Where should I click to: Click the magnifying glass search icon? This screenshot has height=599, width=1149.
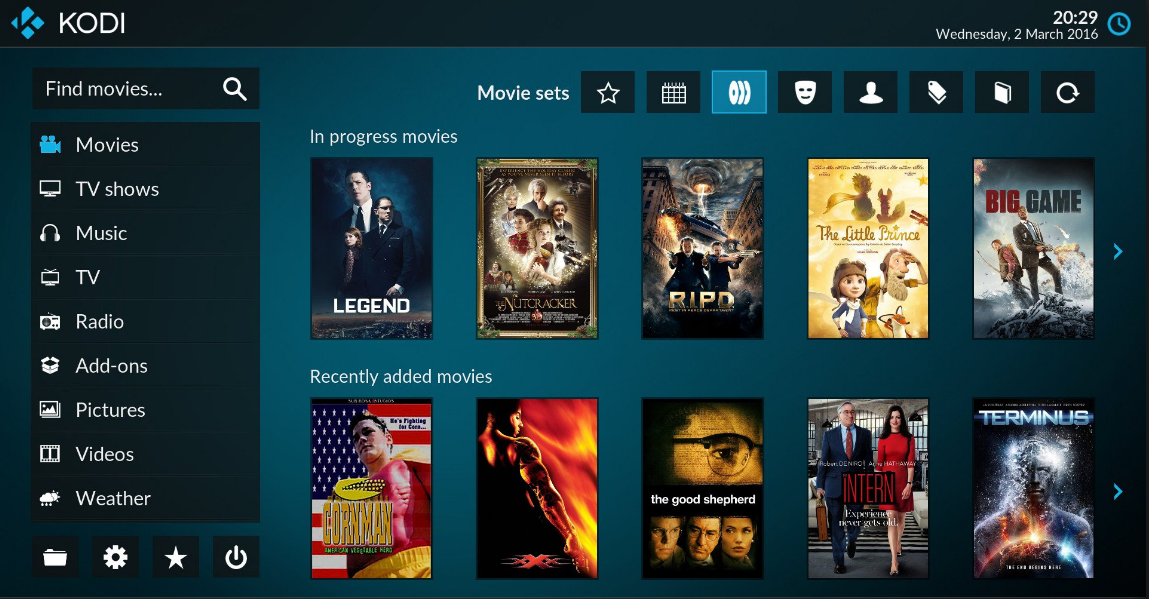pos(234,89)
